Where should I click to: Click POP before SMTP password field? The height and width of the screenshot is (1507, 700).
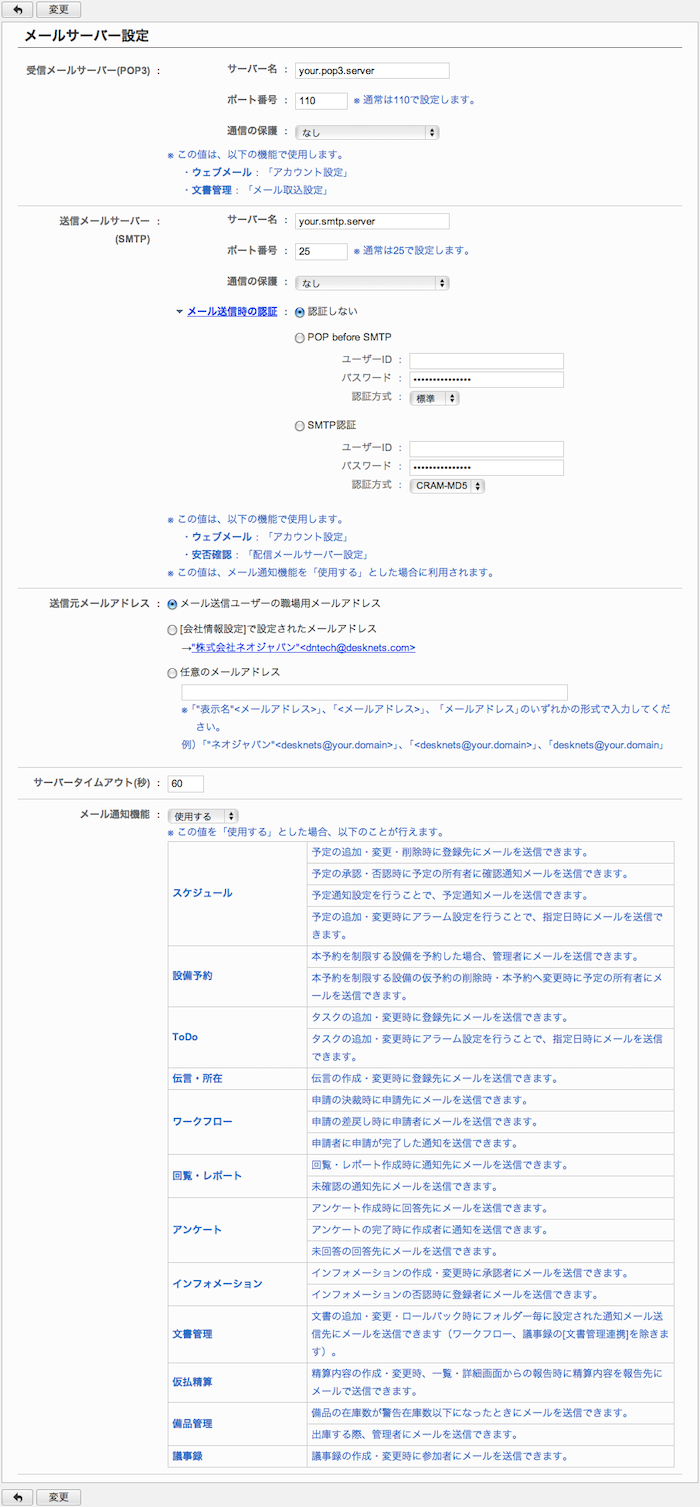(487, 380)
